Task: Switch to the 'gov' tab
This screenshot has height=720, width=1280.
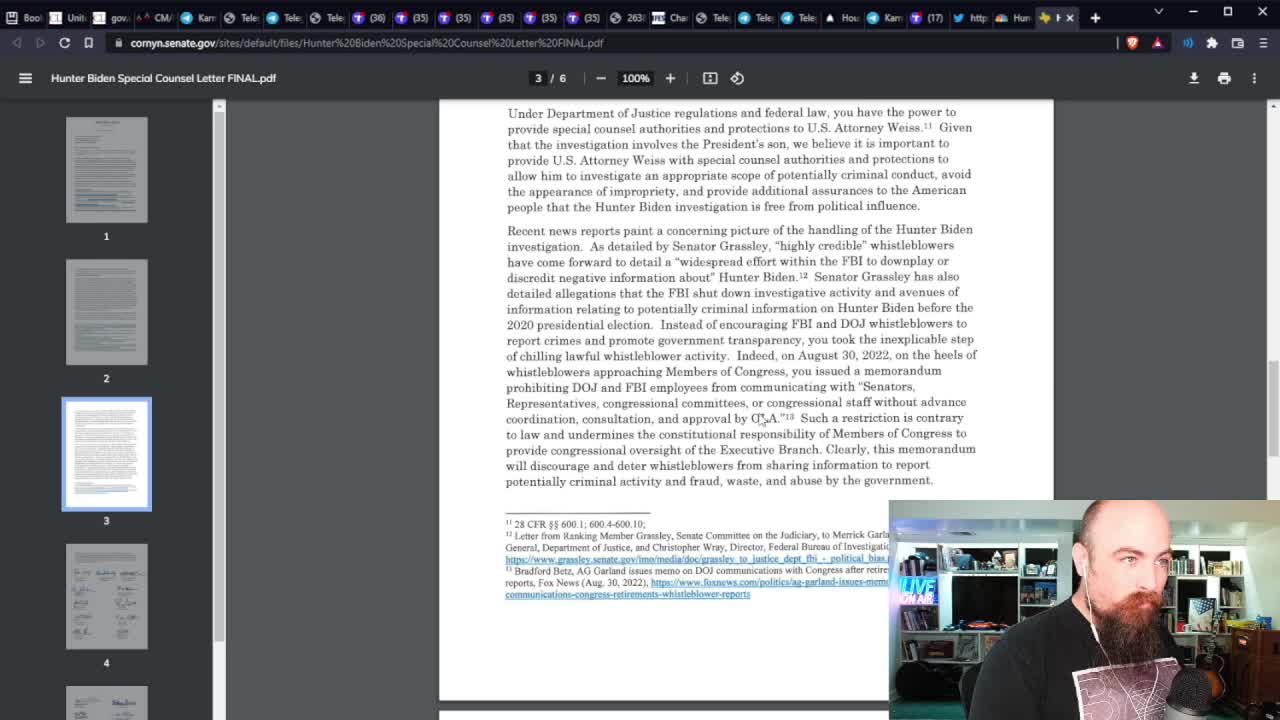Action: click(x=110, y=18)
